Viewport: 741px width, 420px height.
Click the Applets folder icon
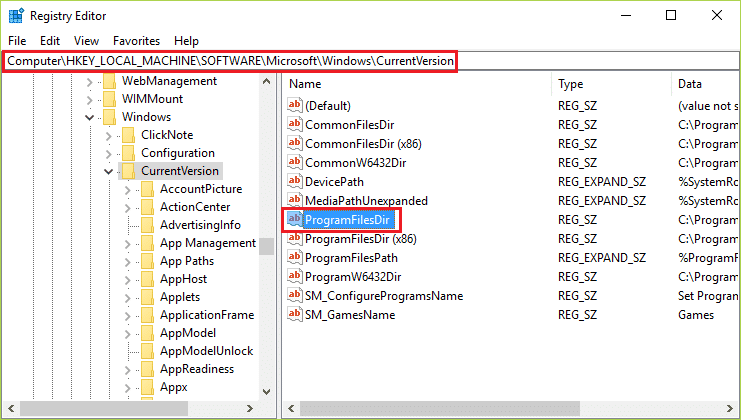coord(147,297)
